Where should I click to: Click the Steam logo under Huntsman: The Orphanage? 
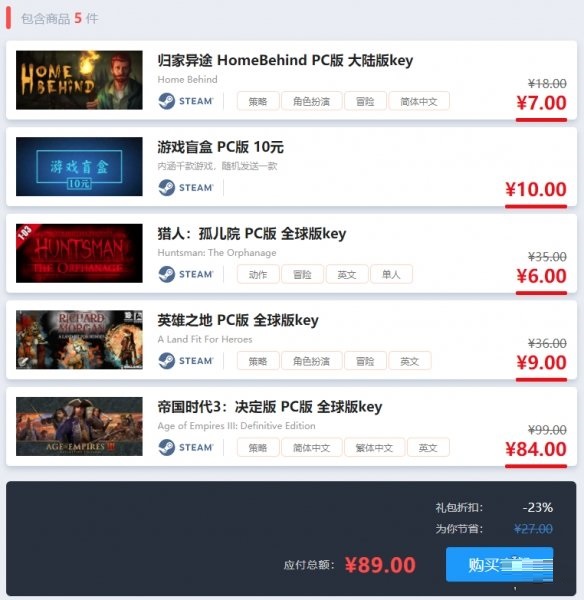186,274
